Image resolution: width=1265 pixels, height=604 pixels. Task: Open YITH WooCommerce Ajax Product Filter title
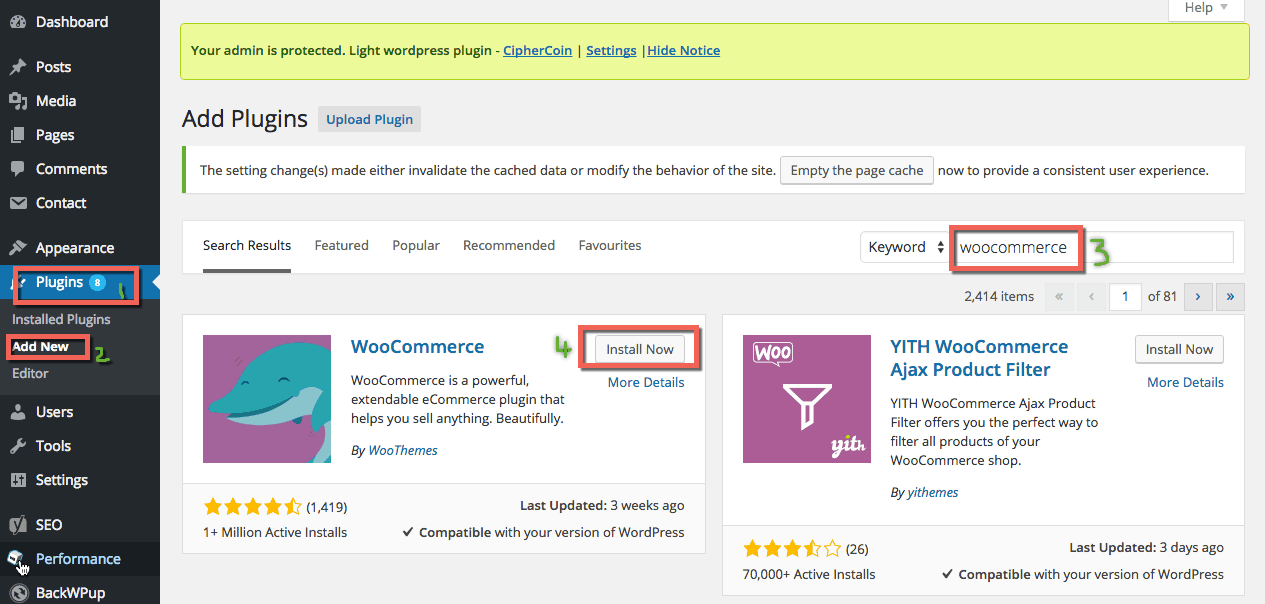pyautogui.click(x=980, y=358)
